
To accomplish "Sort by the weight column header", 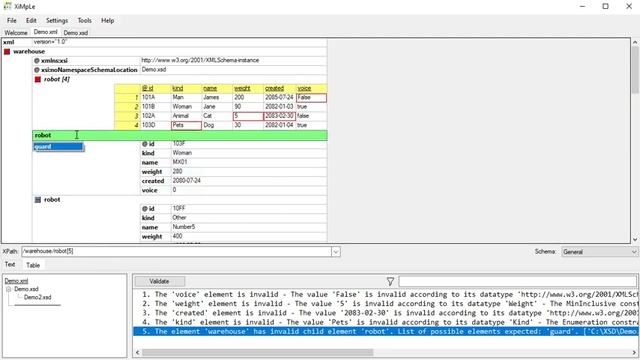I will [x=248, y=88].
